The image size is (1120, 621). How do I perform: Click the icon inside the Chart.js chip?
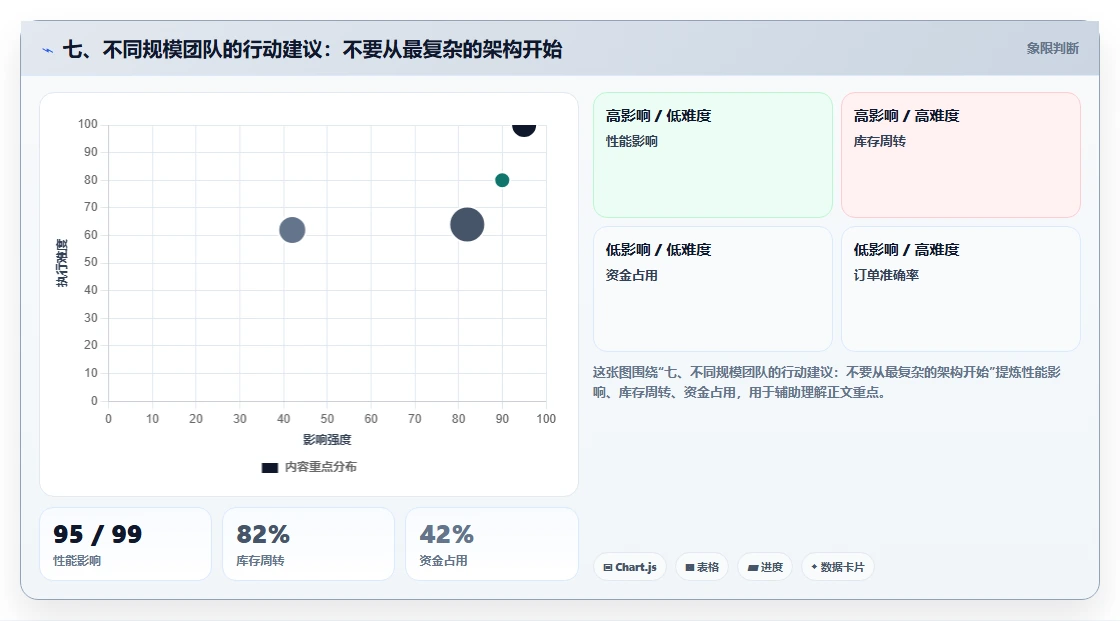[608, 567]
